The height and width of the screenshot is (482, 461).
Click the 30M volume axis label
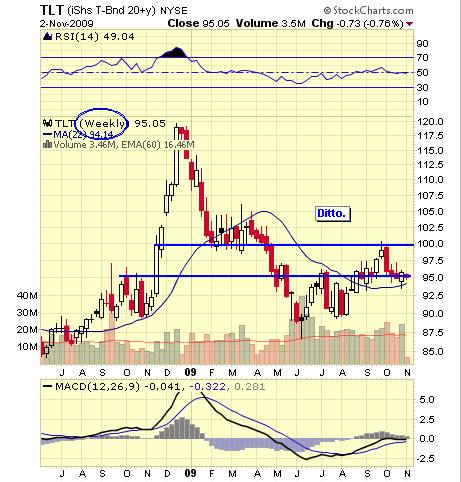point(27,313)
